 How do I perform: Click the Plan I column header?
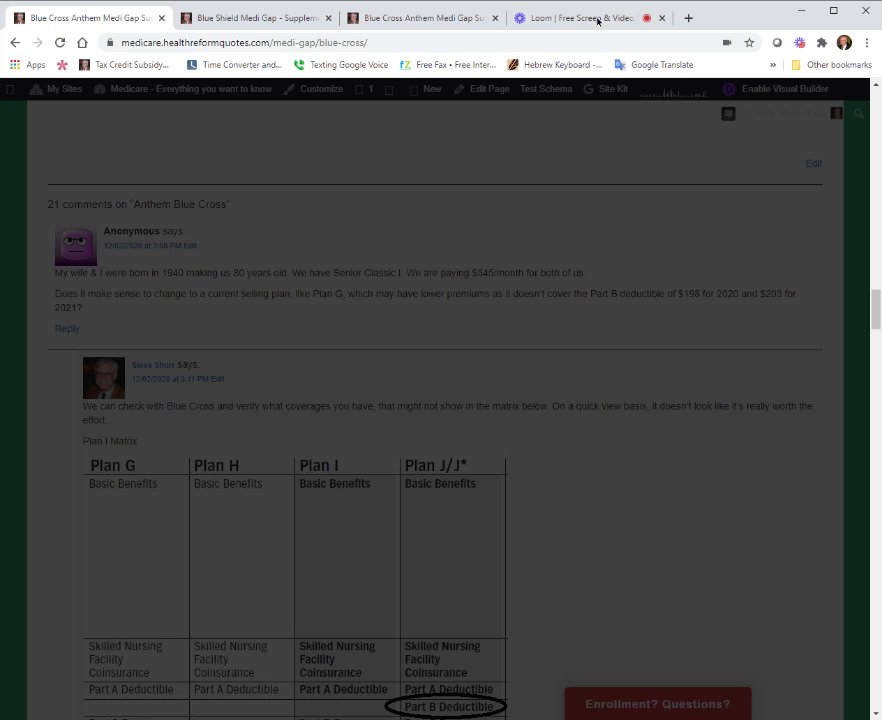tap(319, 466)
